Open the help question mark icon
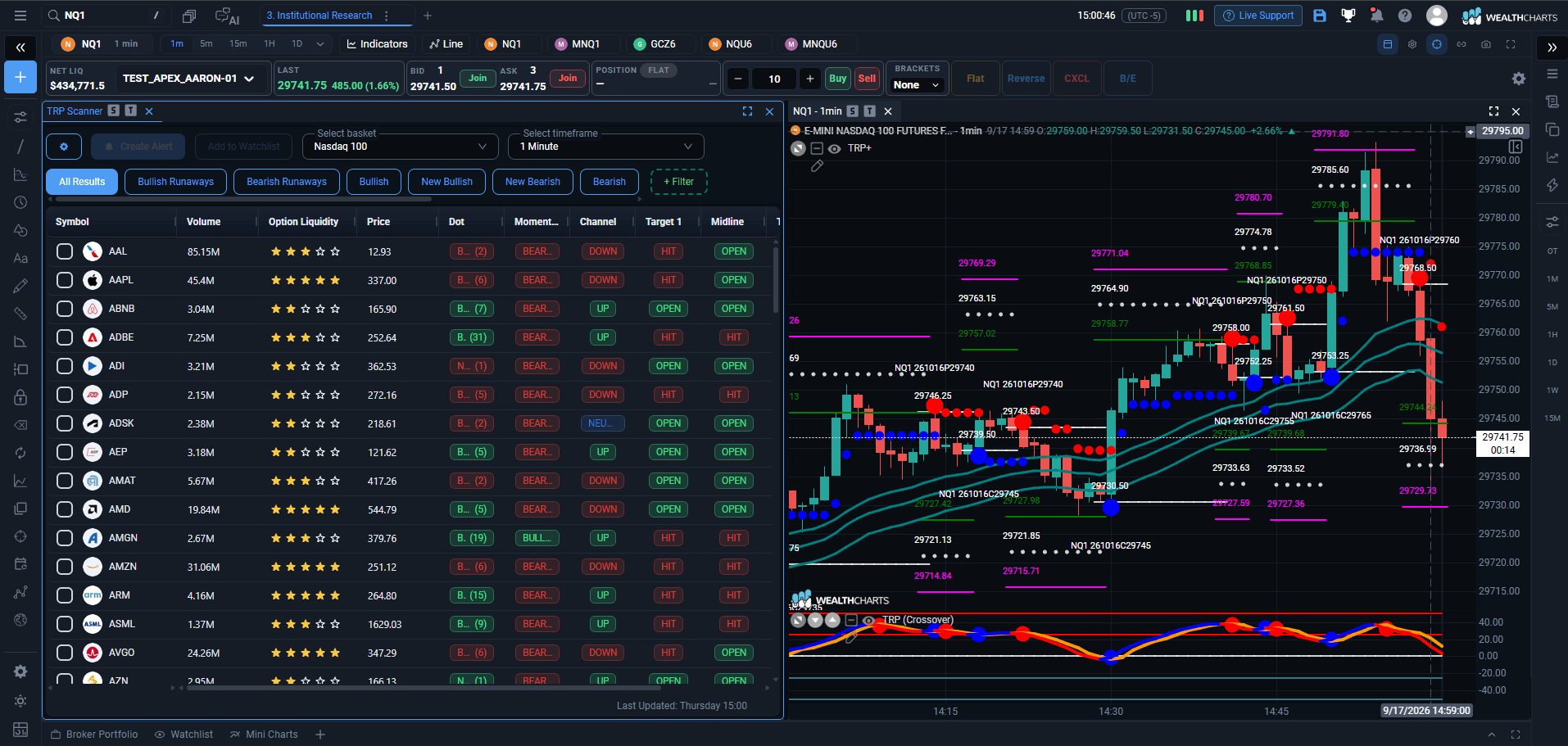Viewport: 1568px width, 746px height. (x=1405, y=16)
